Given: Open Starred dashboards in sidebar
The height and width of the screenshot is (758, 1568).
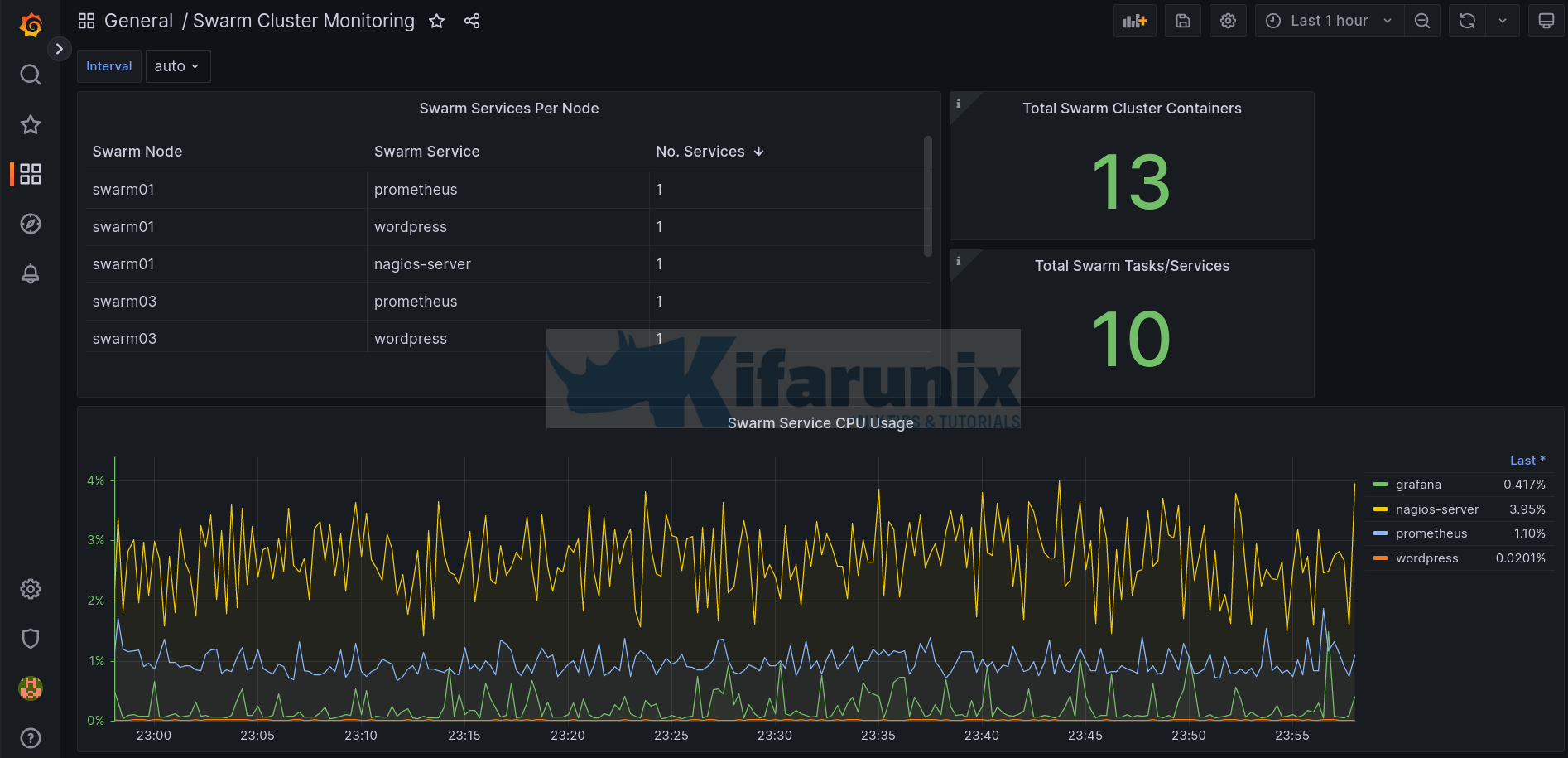Looking at the screenshot, I should pos(31,124).
